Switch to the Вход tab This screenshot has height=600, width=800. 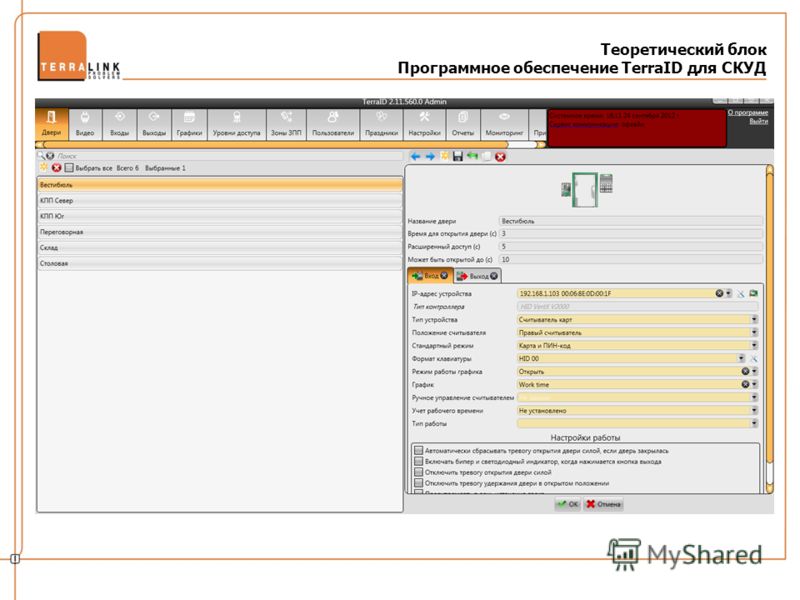coord(430,276)
